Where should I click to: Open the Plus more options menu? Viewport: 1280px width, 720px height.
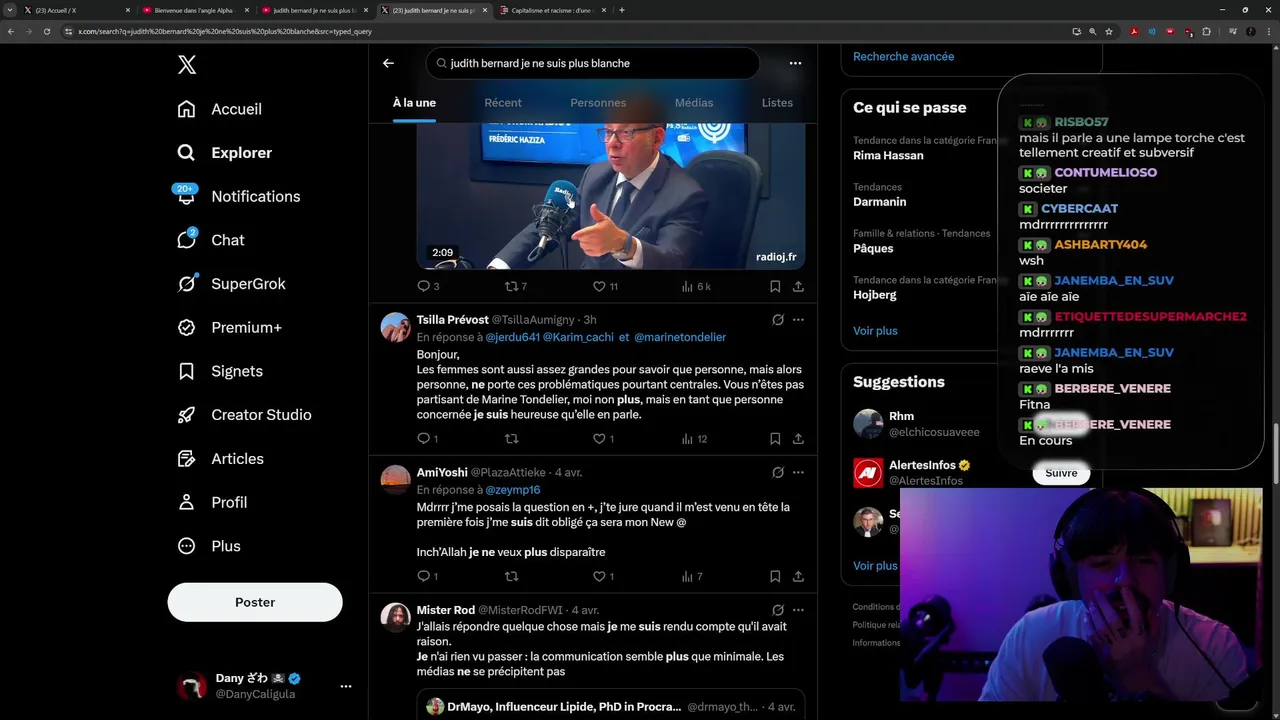point(209,546)
